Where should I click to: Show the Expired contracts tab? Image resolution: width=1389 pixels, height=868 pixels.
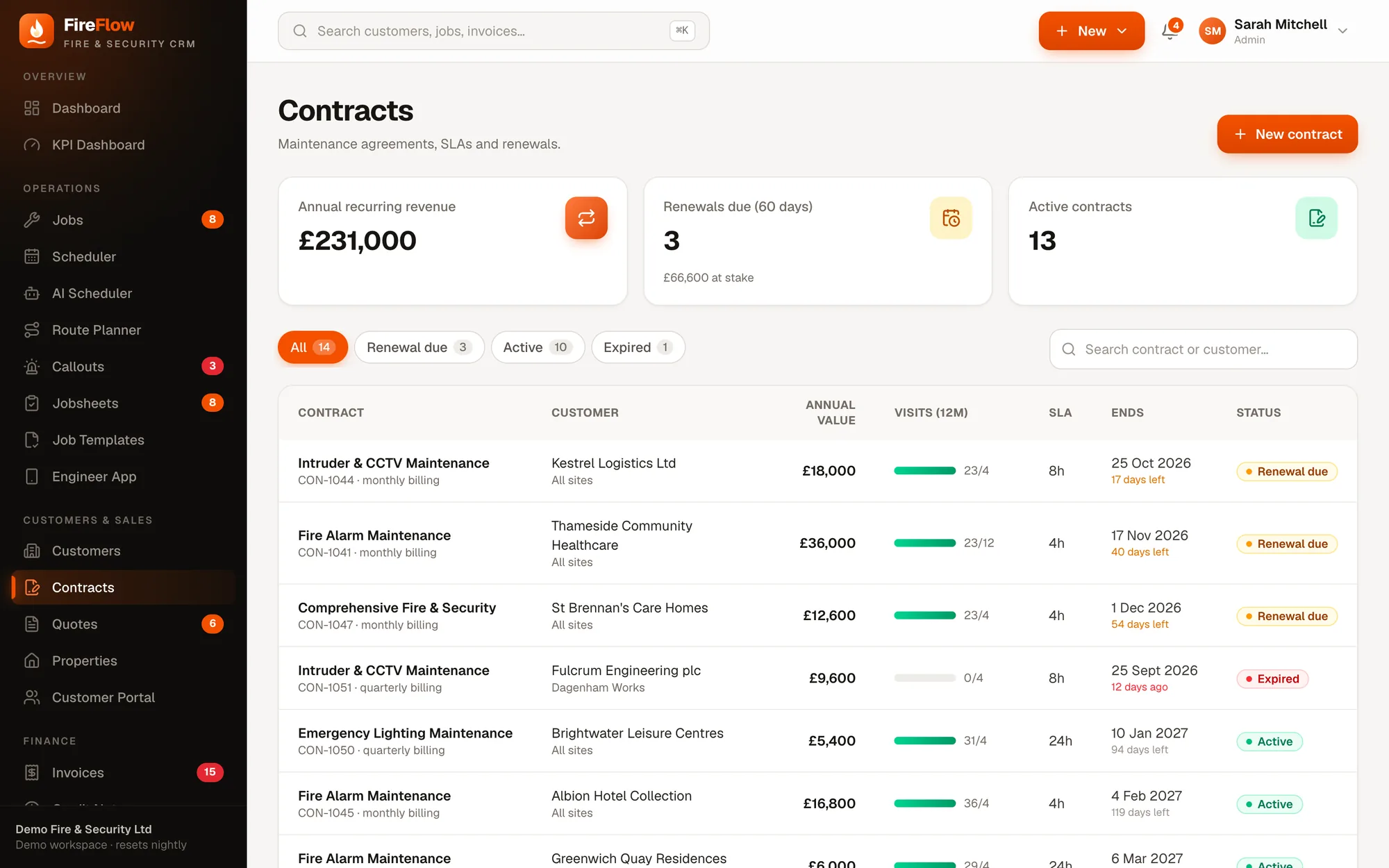(x=638, y=347)
